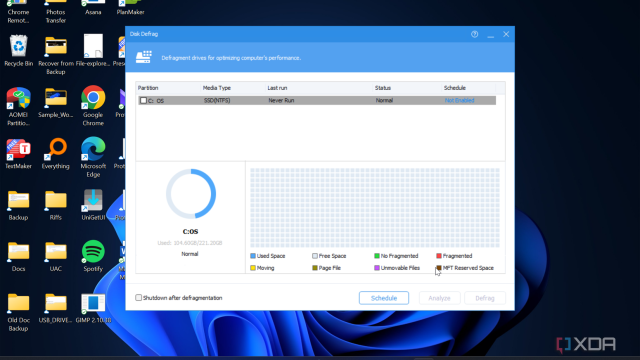Click the Partition column header
Screen dimensions: 640x360
[x=168, y=88]
